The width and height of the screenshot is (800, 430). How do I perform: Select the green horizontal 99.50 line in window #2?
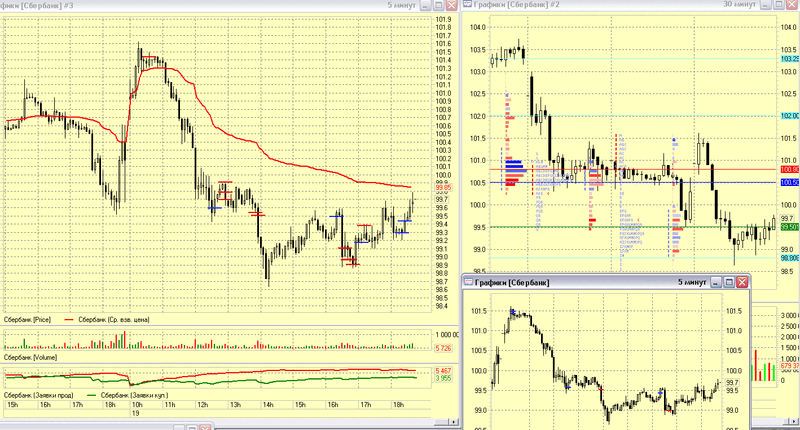click(634, 227)
